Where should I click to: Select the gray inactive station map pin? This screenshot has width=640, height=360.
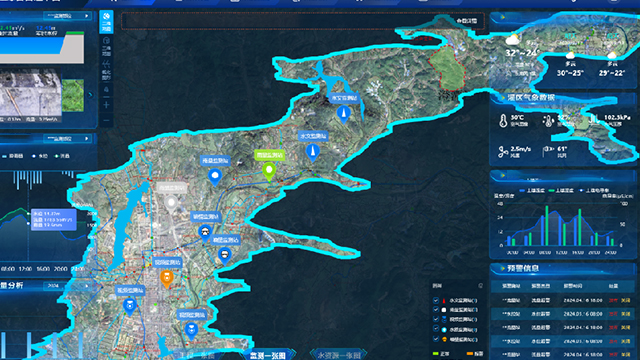point(171,203)
